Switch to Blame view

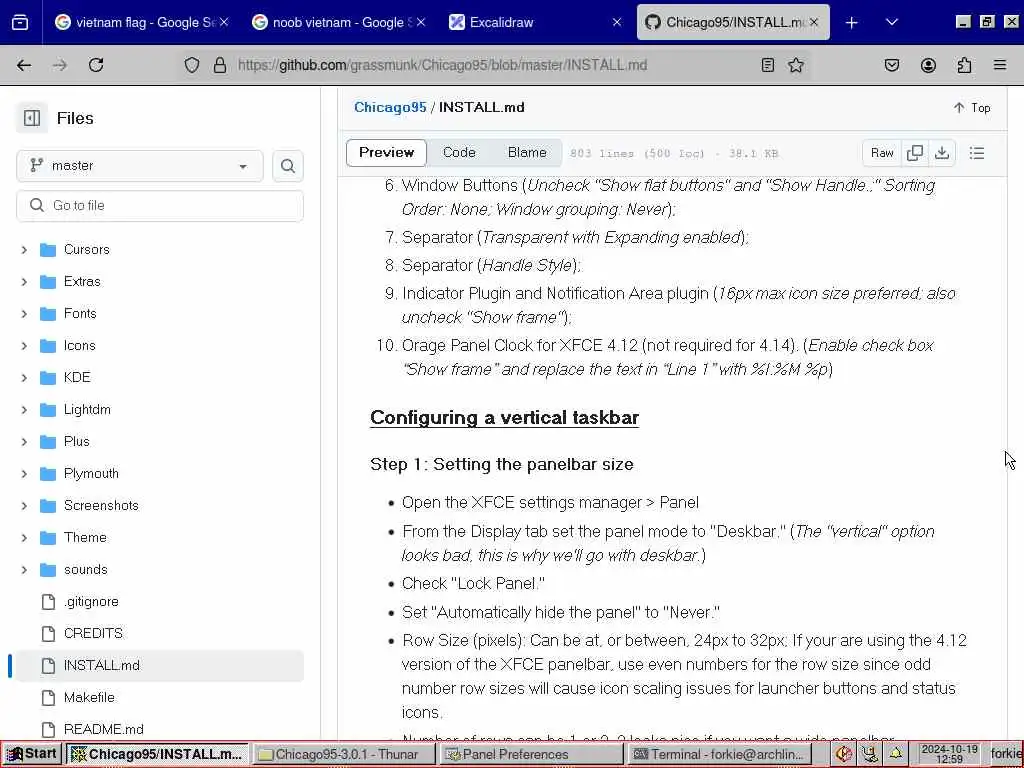pyautogui.click(x=527, y=153)
